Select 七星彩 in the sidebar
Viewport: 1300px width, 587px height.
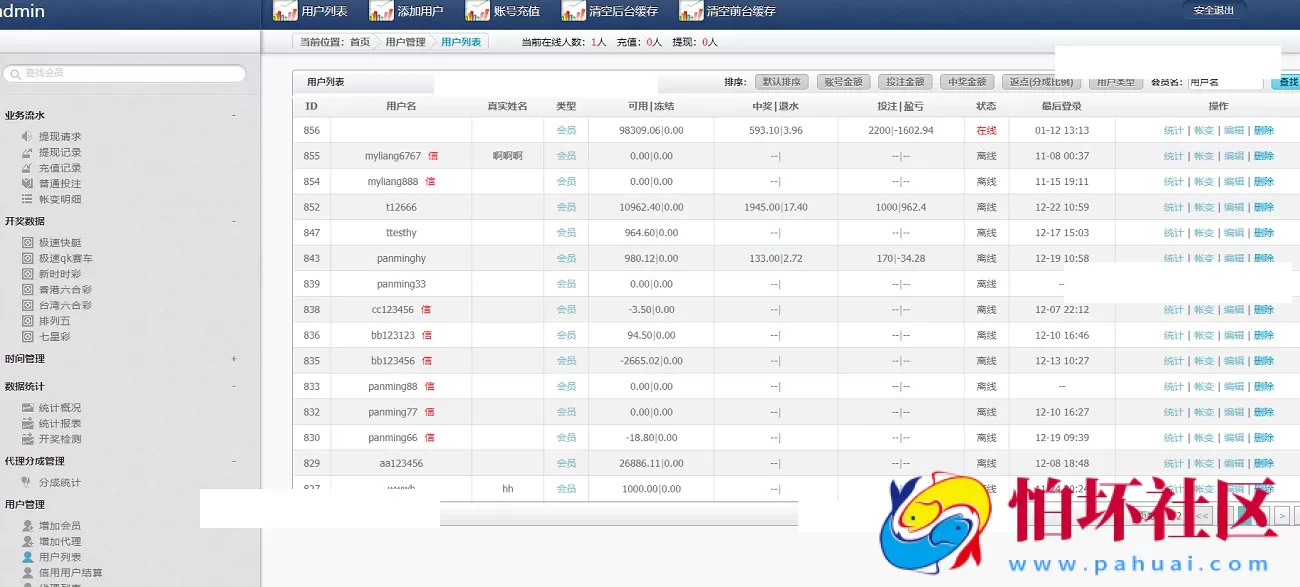60,337
